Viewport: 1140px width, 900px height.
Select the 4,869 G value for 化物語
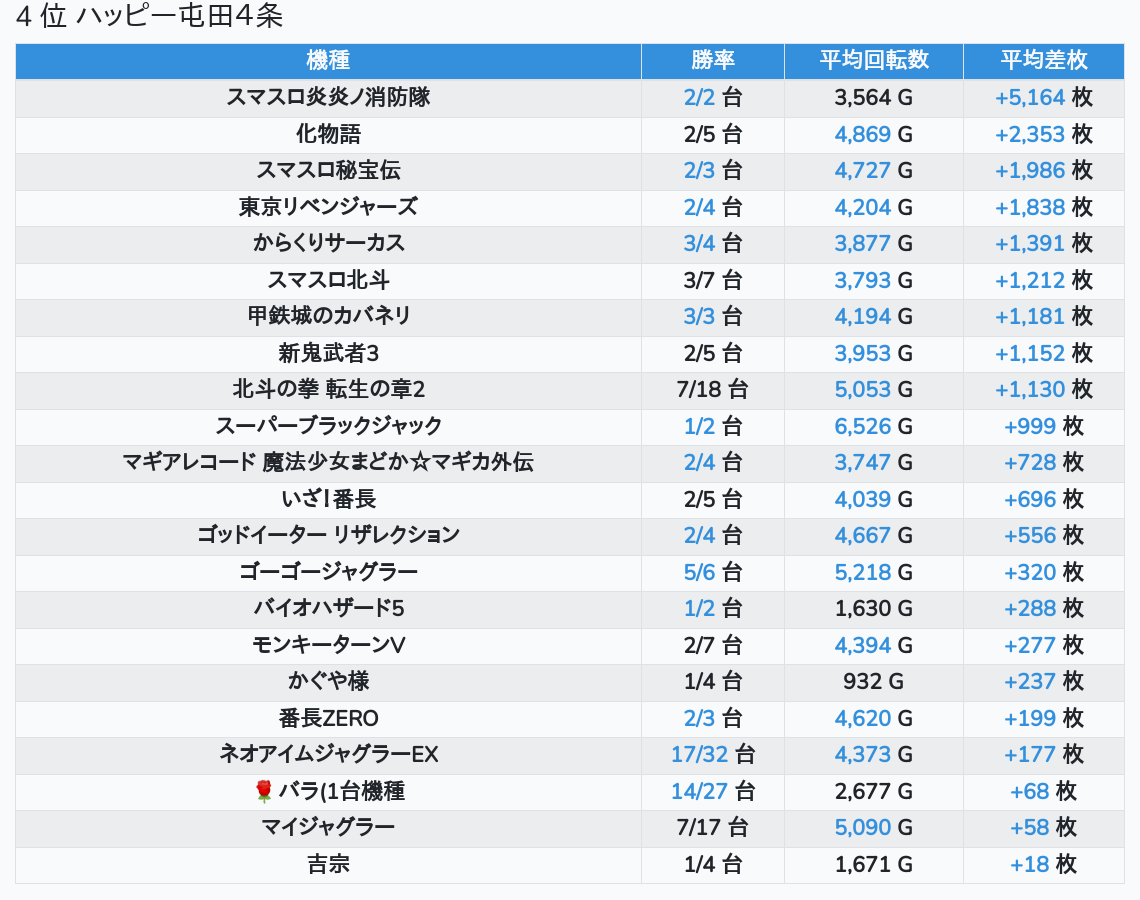[862, 134]
